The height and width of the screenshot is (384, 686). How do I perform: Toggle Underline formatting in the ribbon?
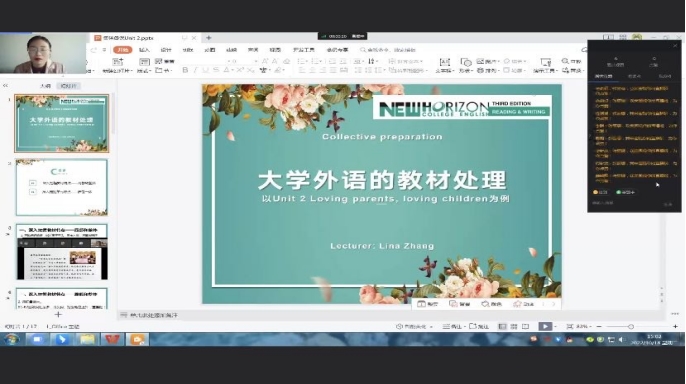[205, 70]
